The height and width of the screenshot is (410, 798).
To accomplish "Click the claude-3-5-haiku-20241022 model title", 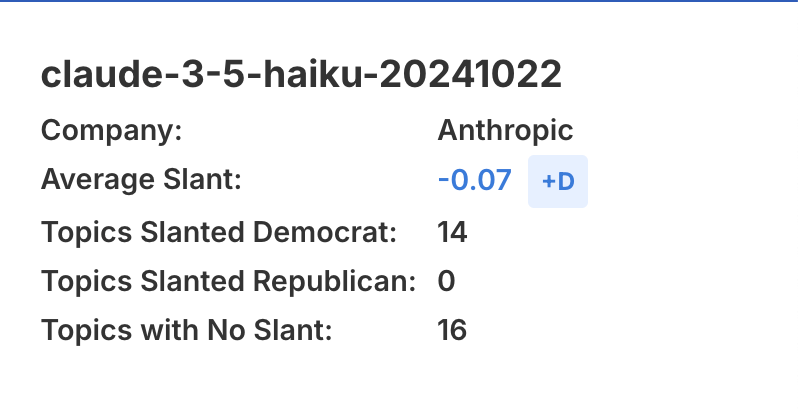I will click(x=301, y=76).
